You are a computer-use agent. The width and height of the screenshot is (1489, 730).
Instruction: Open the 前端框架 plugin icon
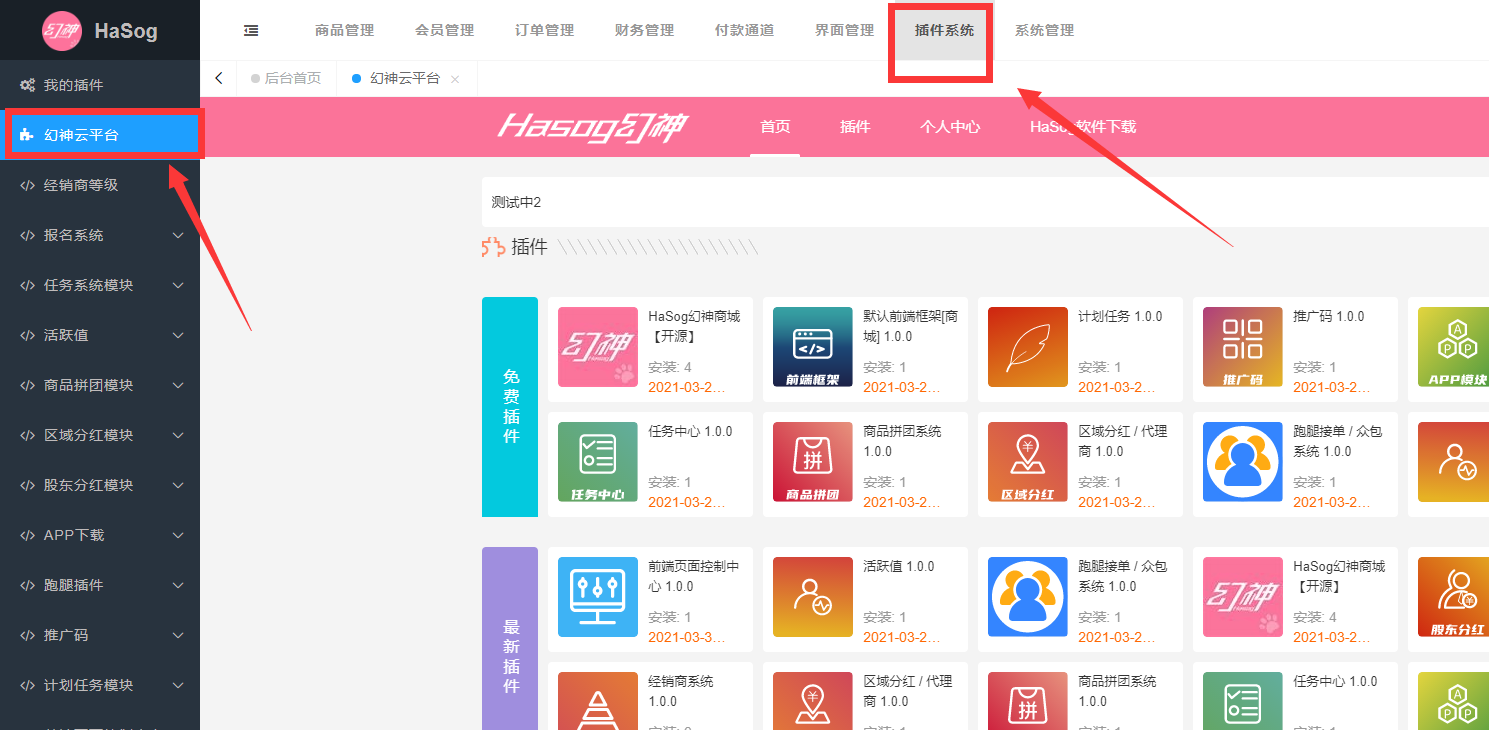pyautogui.click(x=813, y=347)
